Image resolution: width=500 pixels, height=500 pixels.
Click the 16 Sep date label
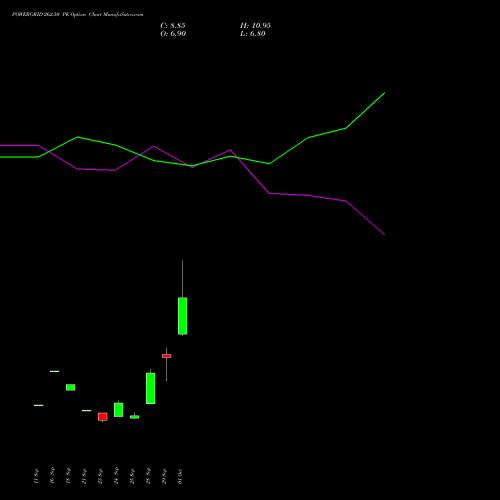(x=52, y=476)
